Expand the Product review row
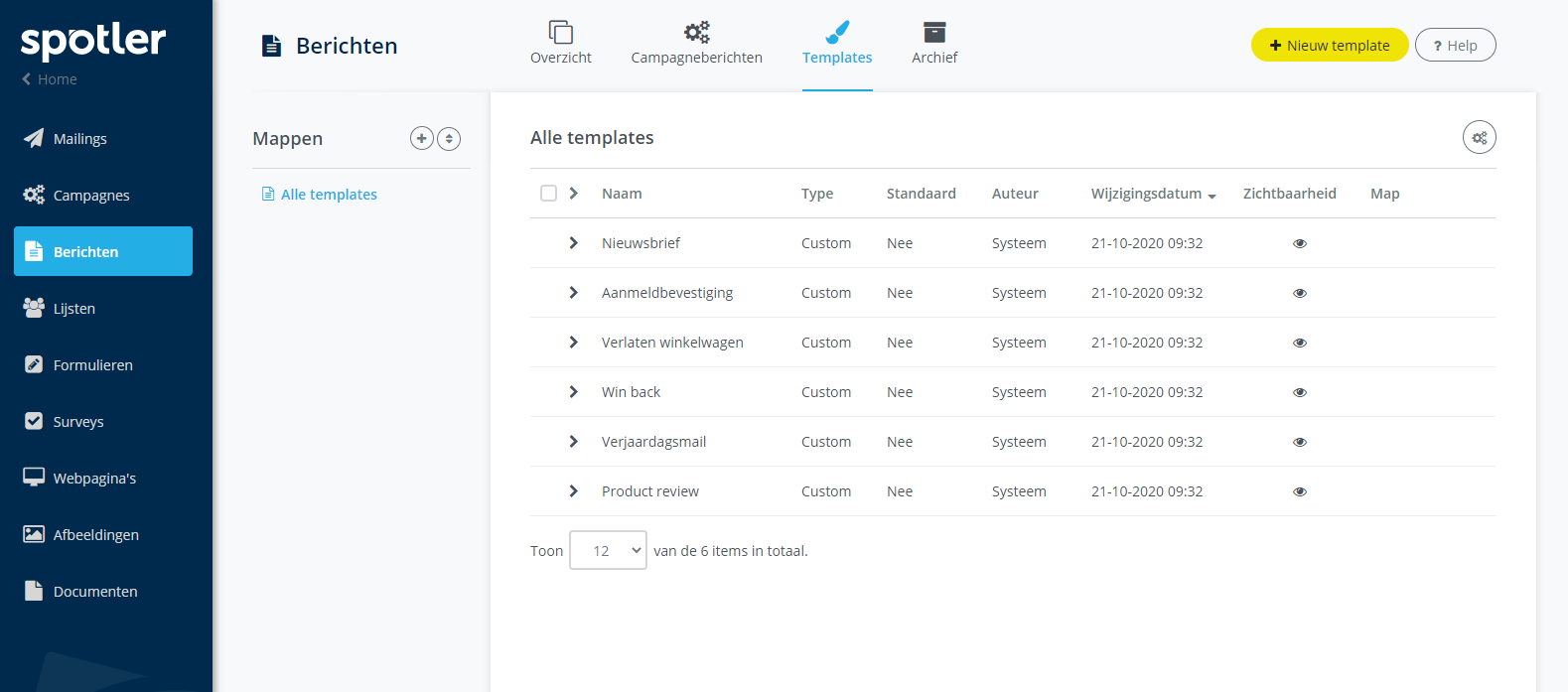Viewport: 1568px width, 692px height. click(x=573, y=490)
